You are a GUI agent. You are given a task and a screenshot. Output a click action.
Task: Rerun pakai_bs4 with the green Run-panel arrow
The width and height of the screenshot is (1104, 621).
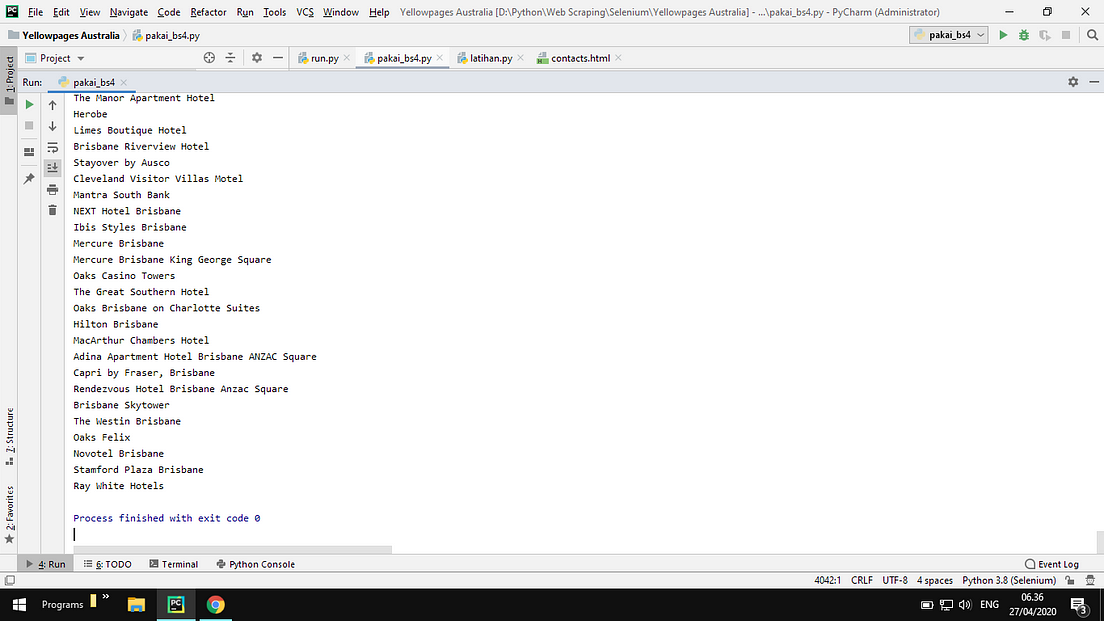click(x=29, y=104)
